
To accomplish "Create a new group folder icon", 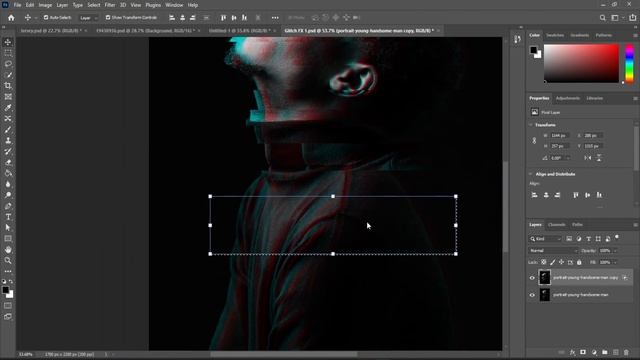I will click(x=604, y=352).
